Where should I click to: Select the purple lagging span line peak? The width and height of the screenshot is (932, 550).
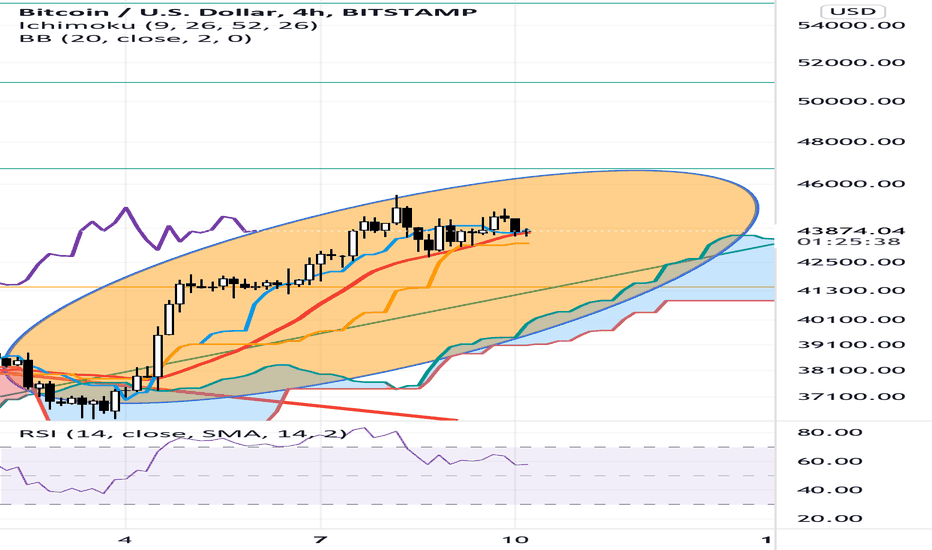pos(125,208)
